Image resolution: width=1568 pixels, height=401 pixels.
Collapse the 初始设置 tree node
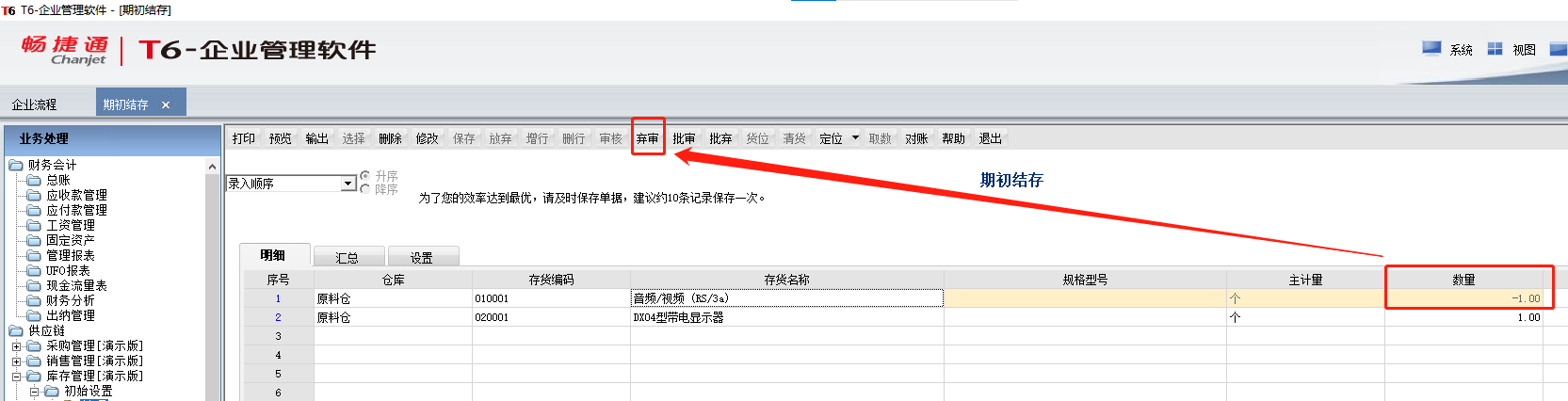point(34,391)
